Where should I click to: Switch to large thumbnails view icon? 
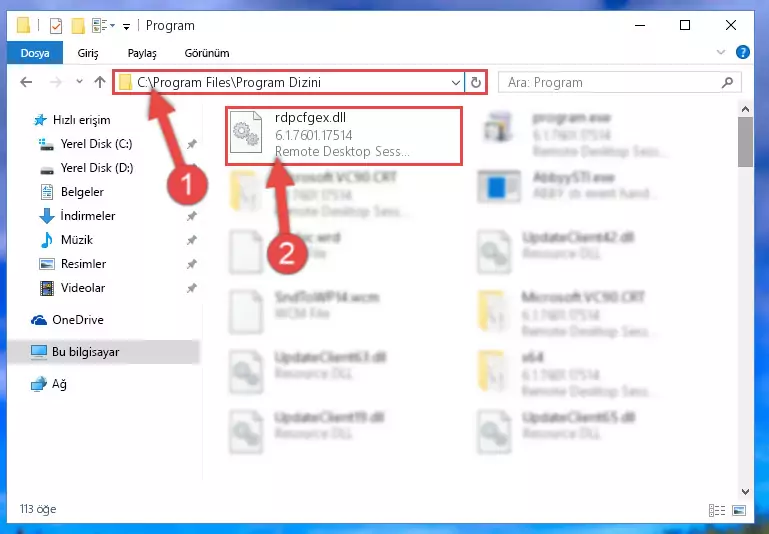pyautogui.click(x=739, y=510)
